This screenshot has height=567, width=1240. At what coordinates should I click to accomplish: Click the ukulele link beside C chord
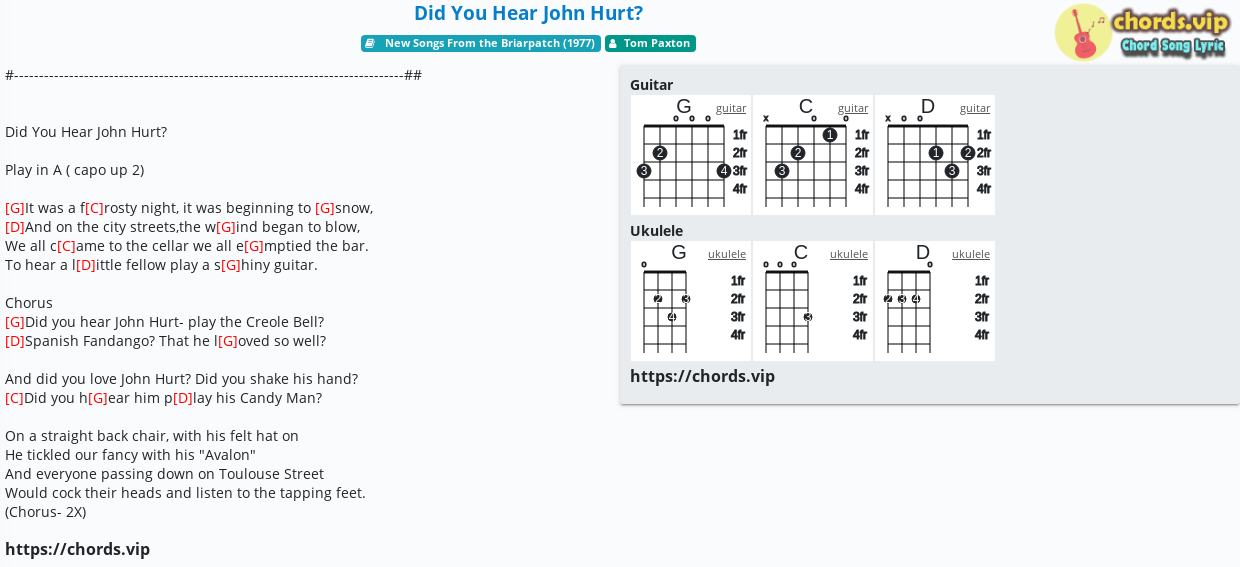point(849,254)
